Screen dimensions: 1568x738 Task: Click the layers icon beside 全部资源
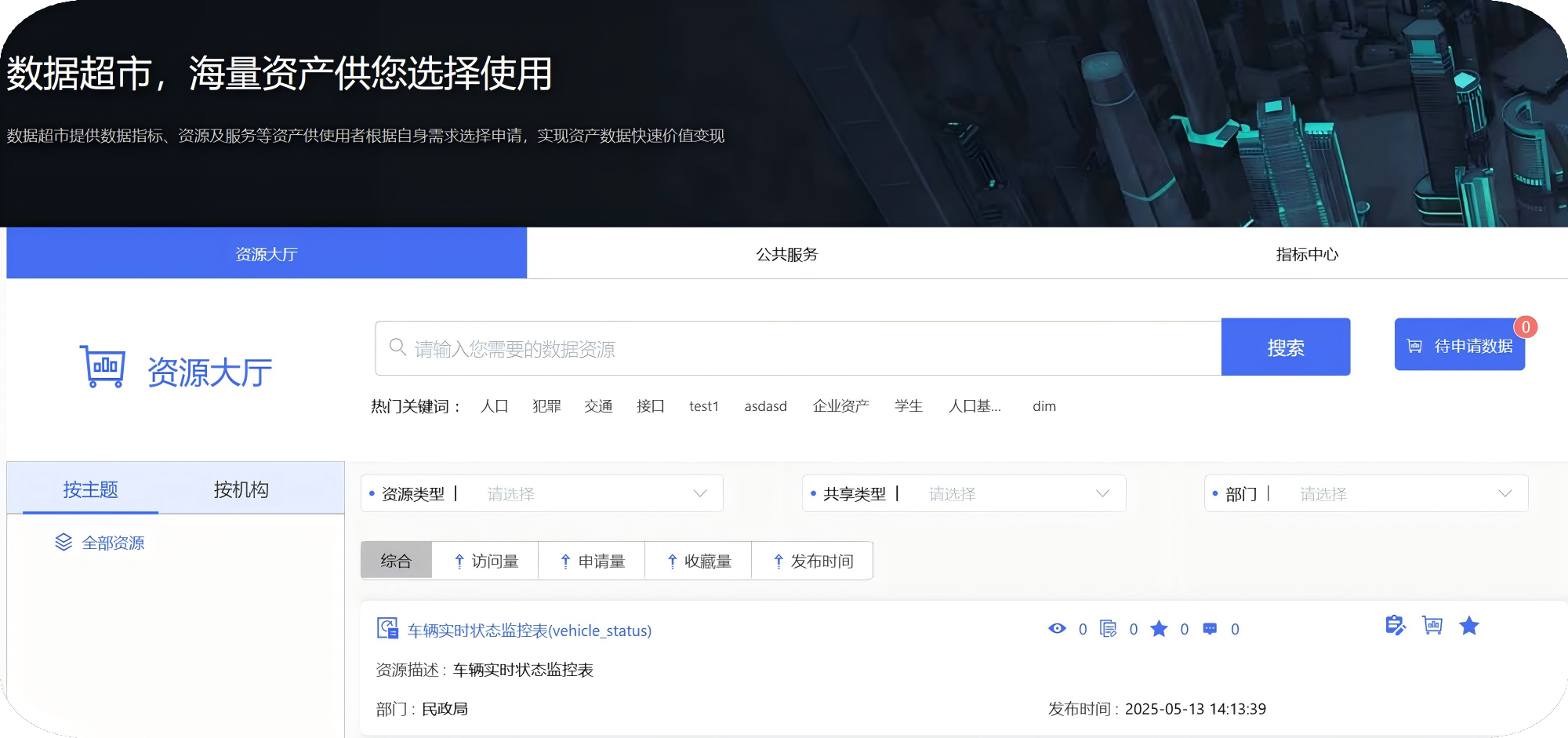pyautogui.click(x=64, y=543)
